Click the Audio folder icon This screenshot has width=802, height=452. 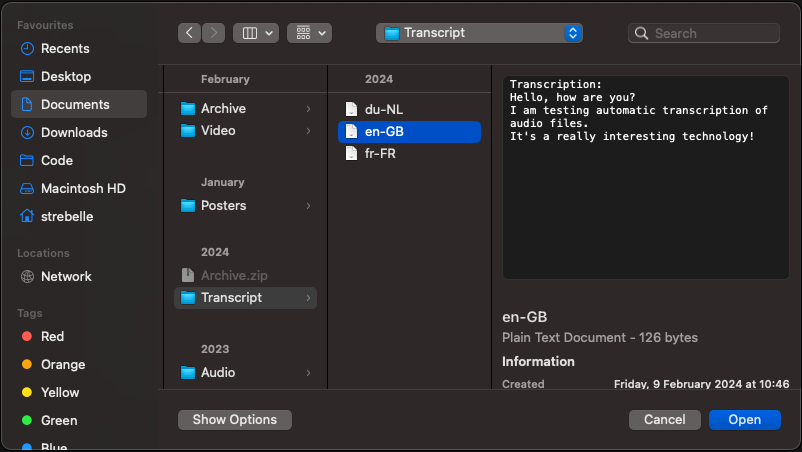pos(188,373)
